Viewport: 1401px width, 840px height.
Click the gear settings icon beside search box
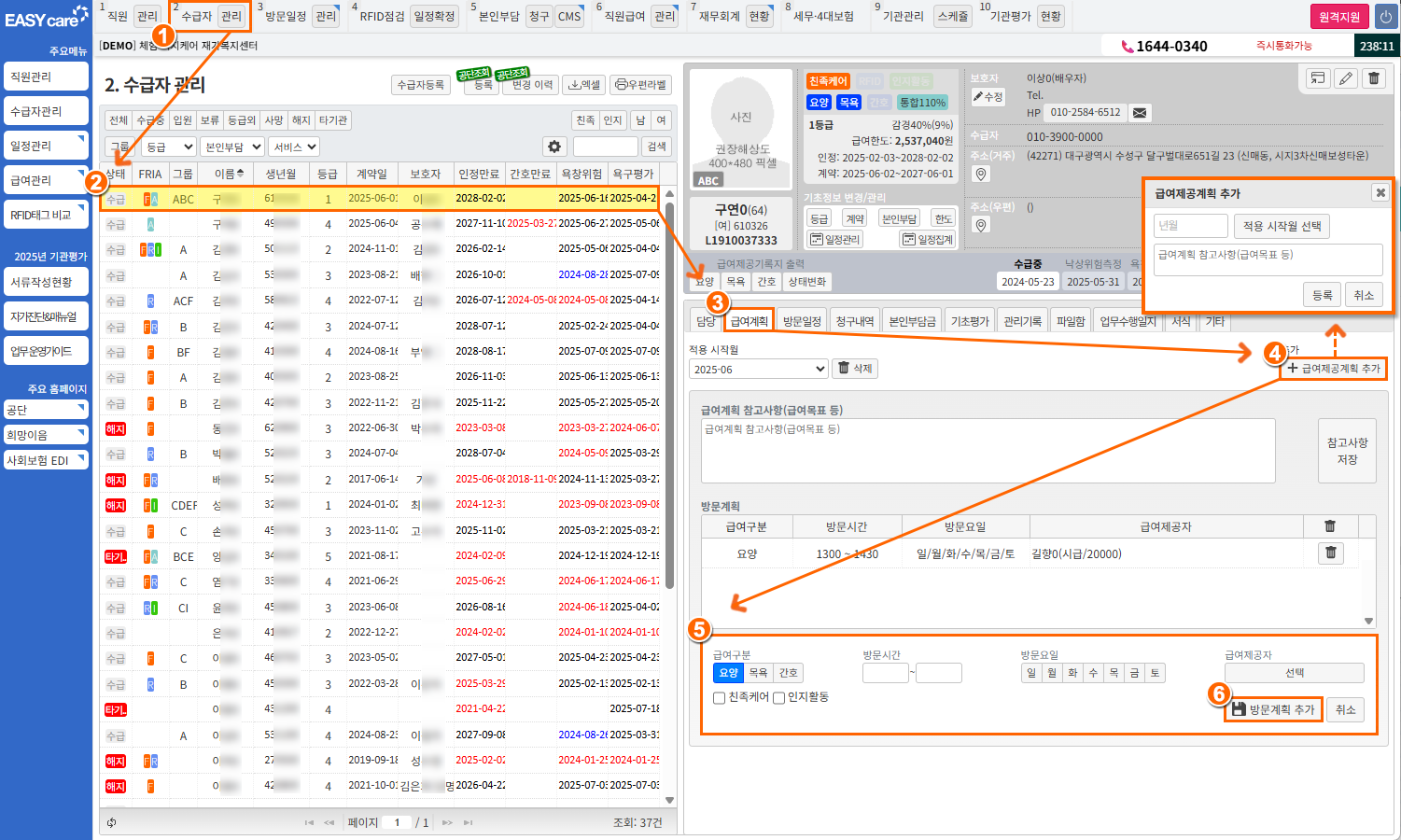coord(554,147)
